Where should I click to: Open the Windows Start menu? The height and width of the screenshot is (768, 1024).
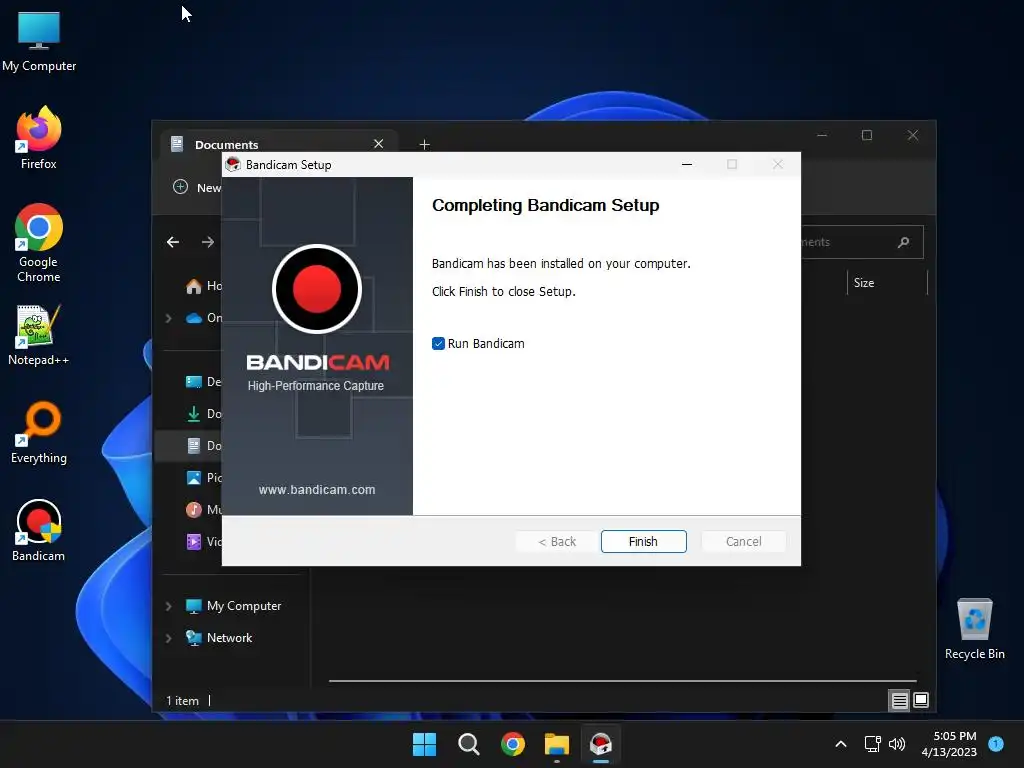point(424,744)
